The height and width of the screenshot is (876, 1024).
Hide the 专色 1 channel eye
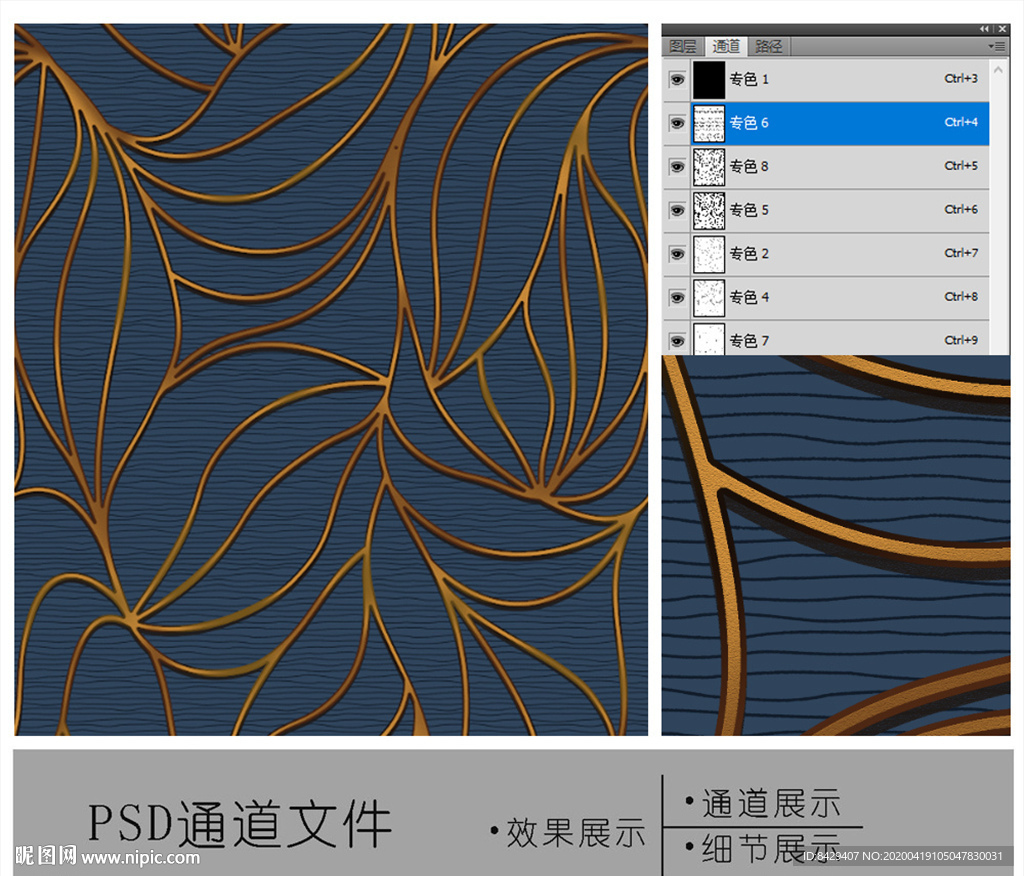(677, 80)
